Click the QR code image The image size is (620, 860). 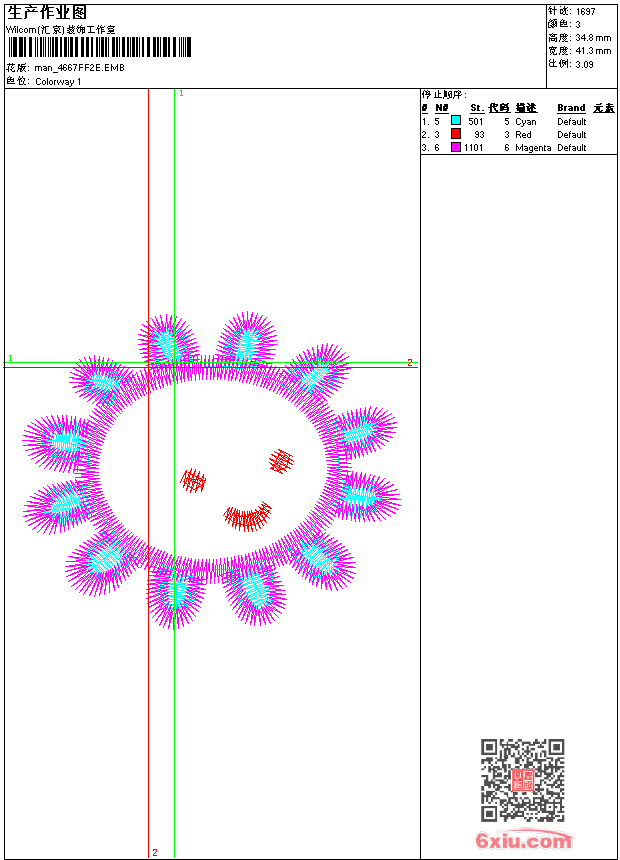tap(523, 780)
